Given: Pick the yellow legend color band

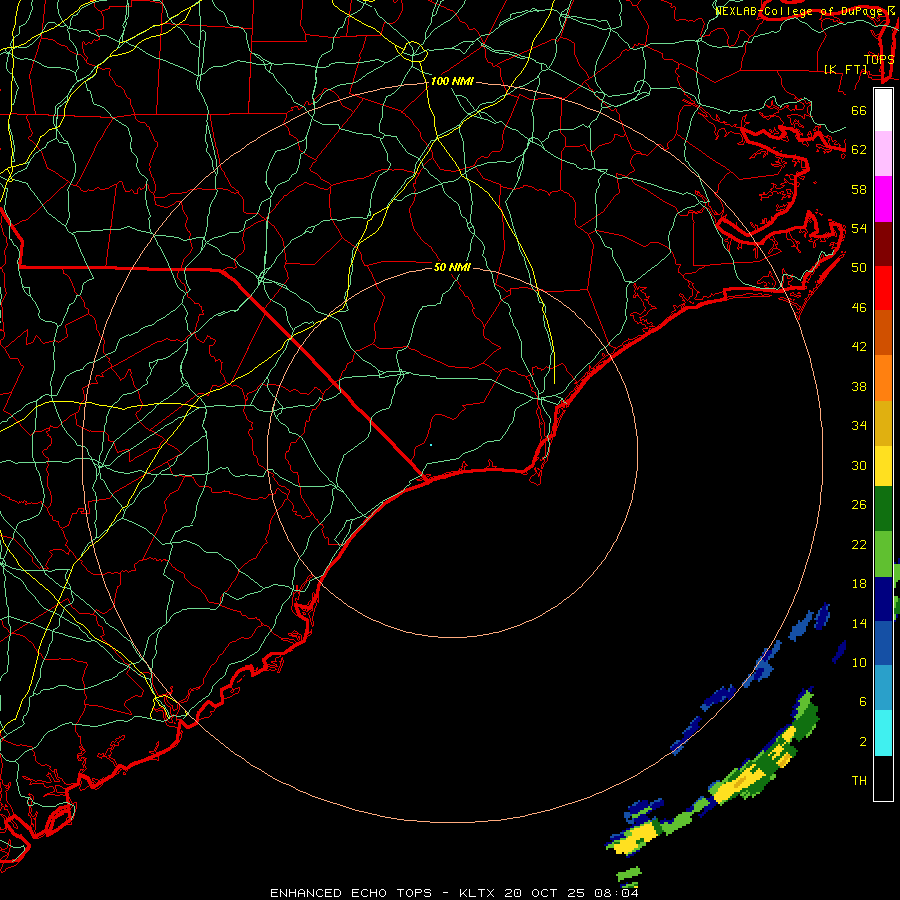Looking at the screenshot, I should pyautogui.click(x=883, y=466).
